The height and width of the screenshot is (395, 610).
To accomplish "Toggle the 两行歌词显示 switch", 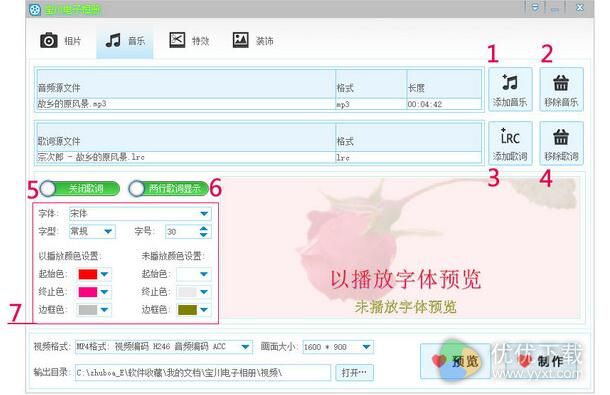I will tap(168, 189).
